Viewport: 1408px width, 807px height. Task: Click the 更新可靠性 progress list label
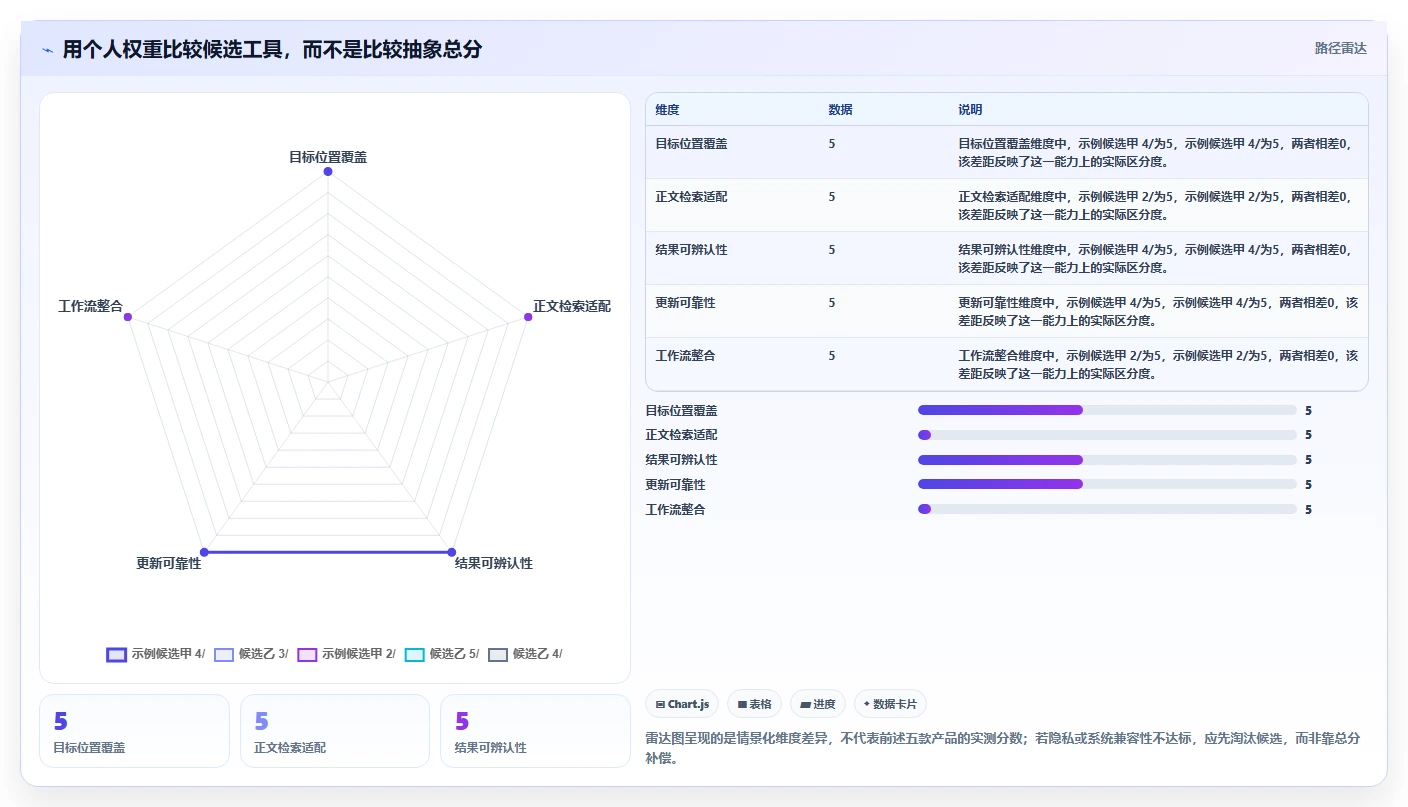[675, 485]
